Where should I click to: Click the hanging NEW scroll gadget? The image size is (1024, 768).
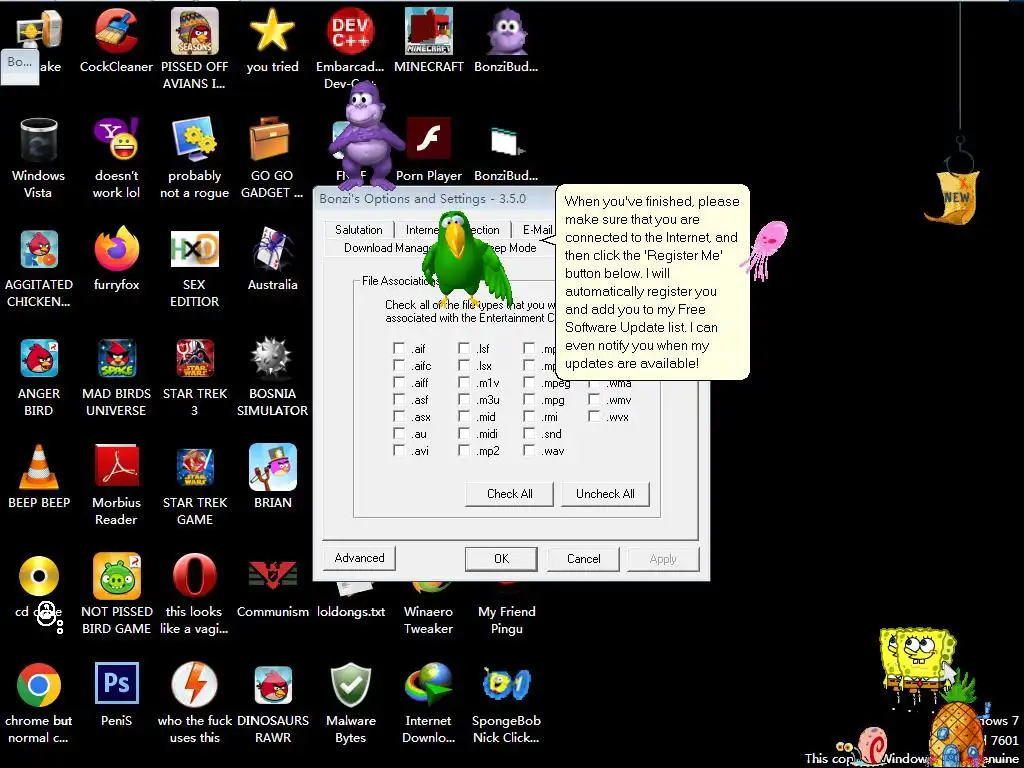click(952, 195)
